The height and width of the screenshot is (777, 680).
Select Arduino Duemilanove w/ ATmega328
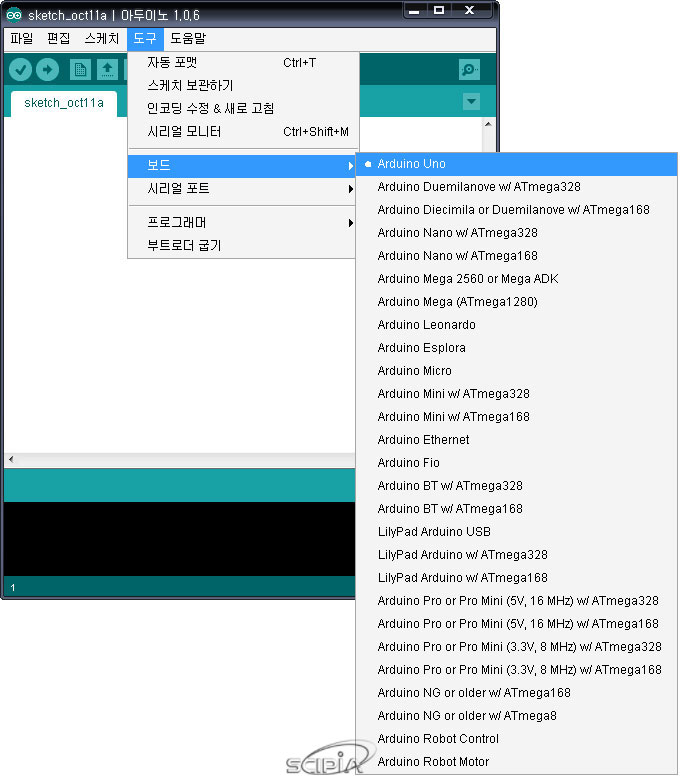pos(516,187)
